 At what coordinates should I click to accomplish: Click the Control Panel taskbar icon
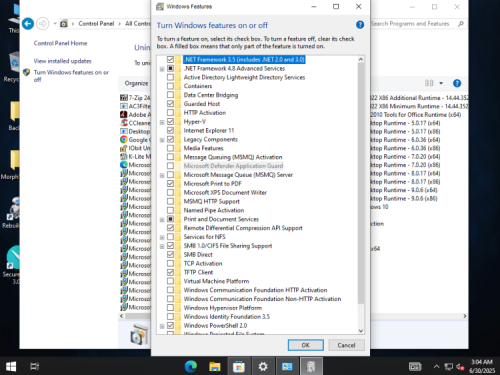pos(287,367)
